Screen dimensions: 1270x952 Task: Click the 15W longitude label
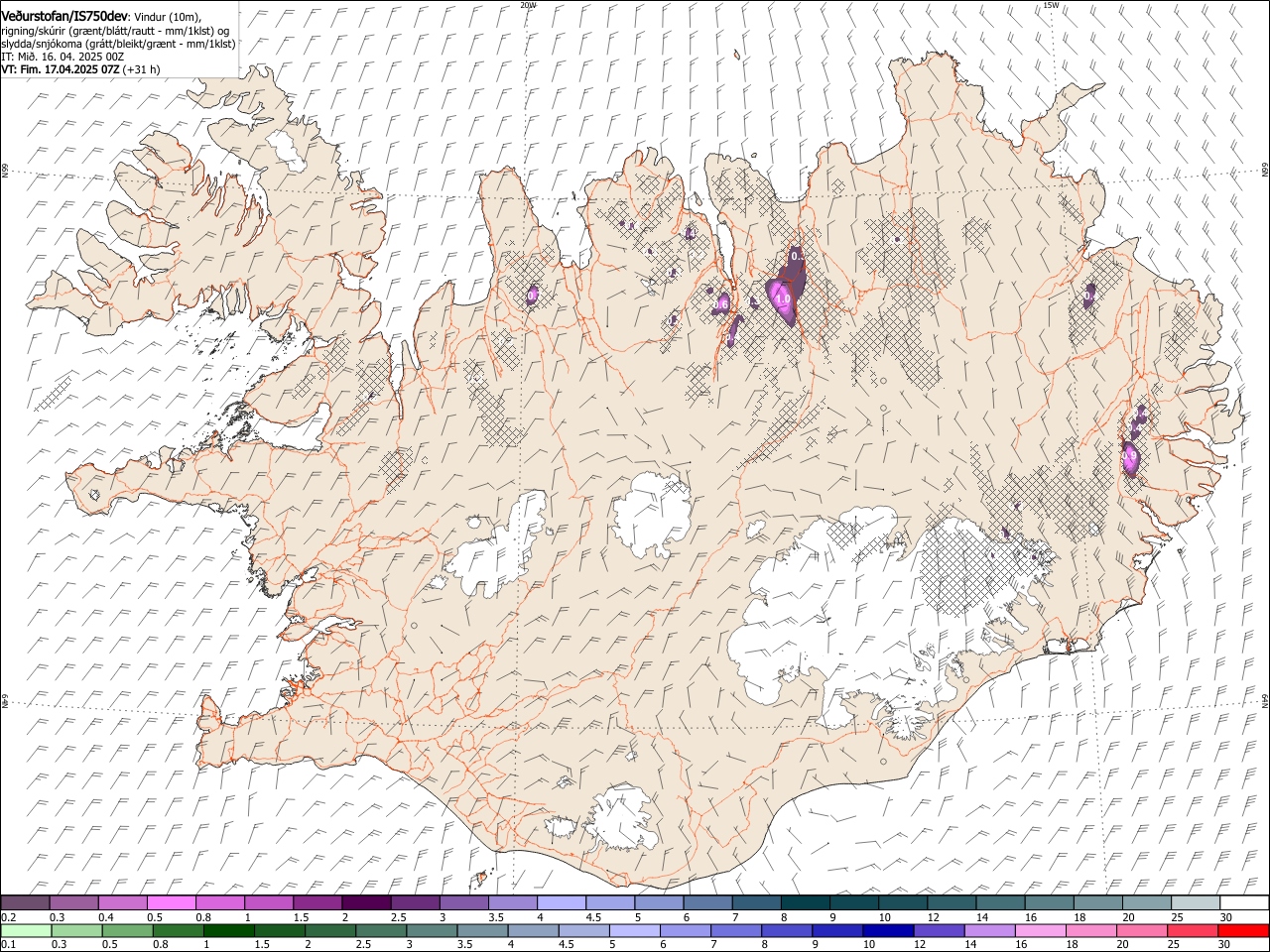(1051, 5)
